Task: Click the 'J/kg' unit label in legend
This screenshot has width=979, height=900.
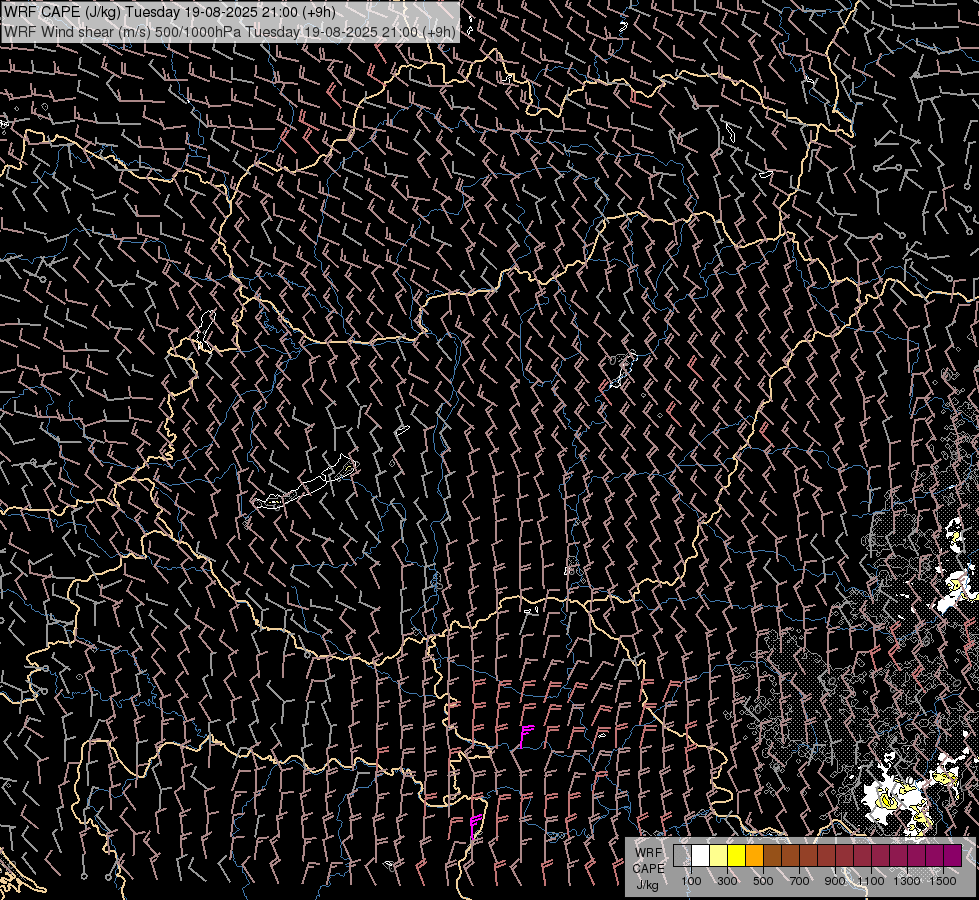Action: (647, 885)
